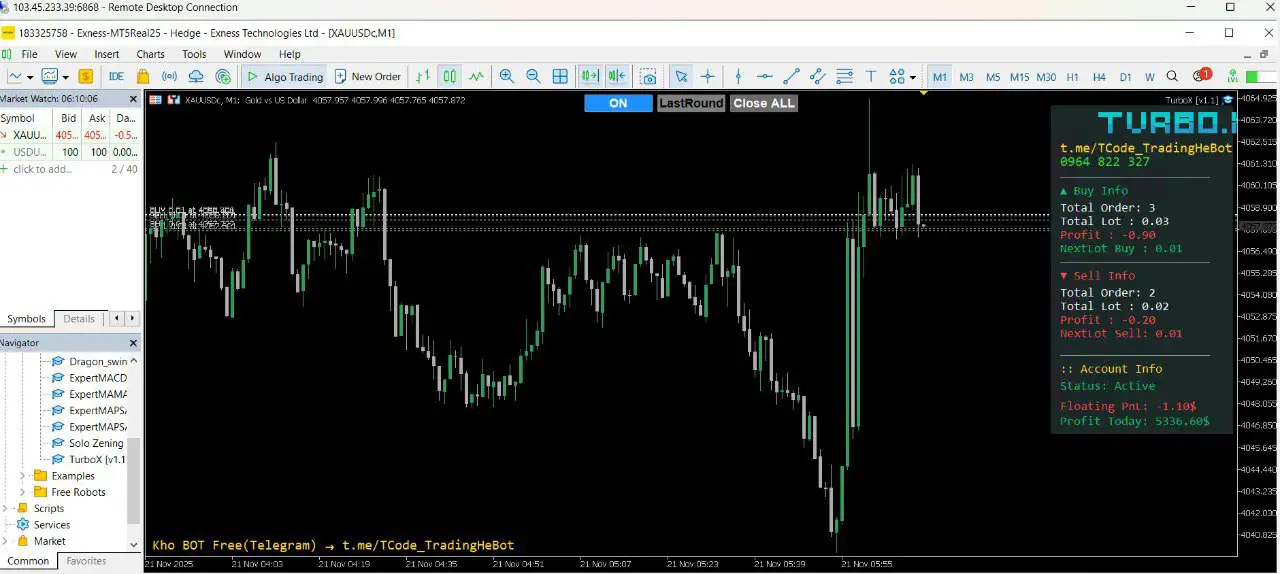Viewport: 1280px width, 574px height.
Task: Select TurboX expert in Navigator tree
Action: point(96,459)
